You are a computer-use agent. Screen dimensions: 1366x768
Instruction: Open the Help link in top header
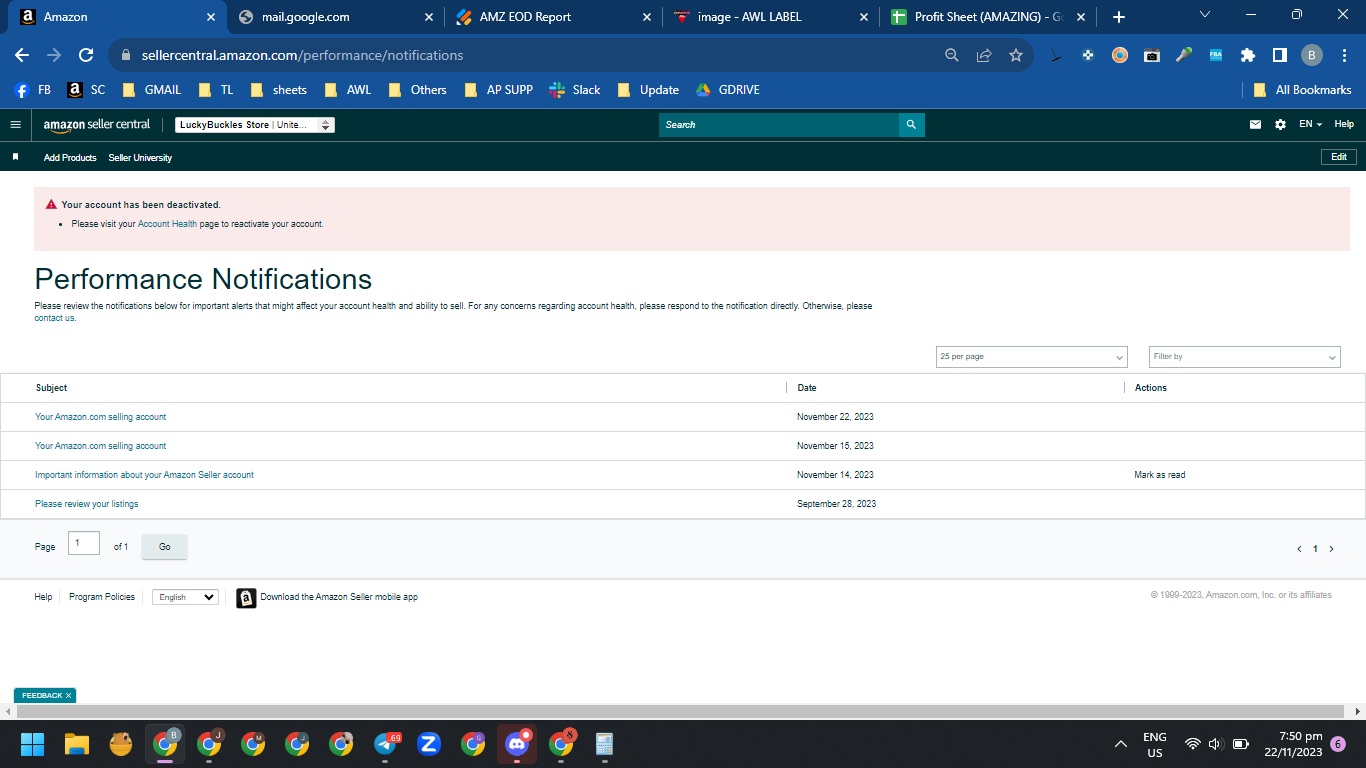click(x=1344, y=124)
